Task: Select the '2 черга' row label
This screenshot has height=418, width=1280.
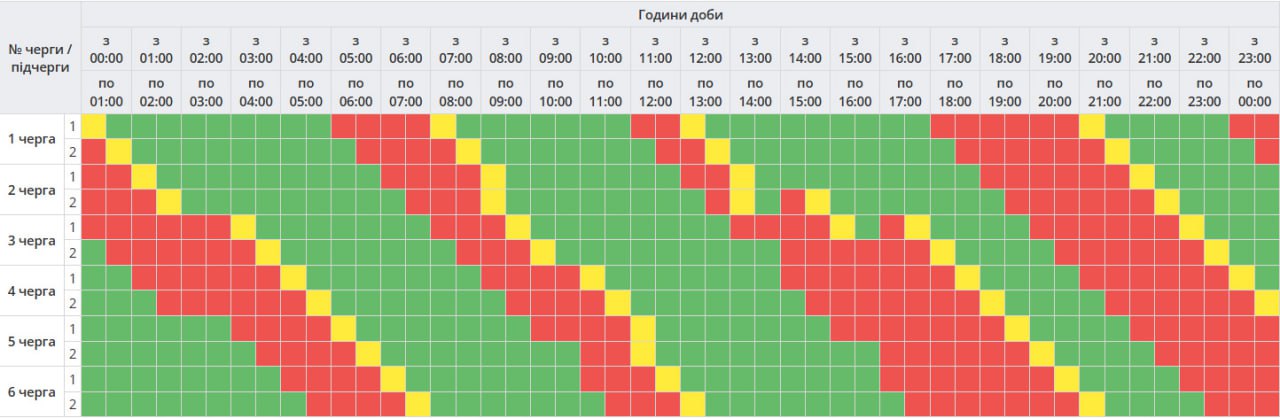Action: pos(32,189)
